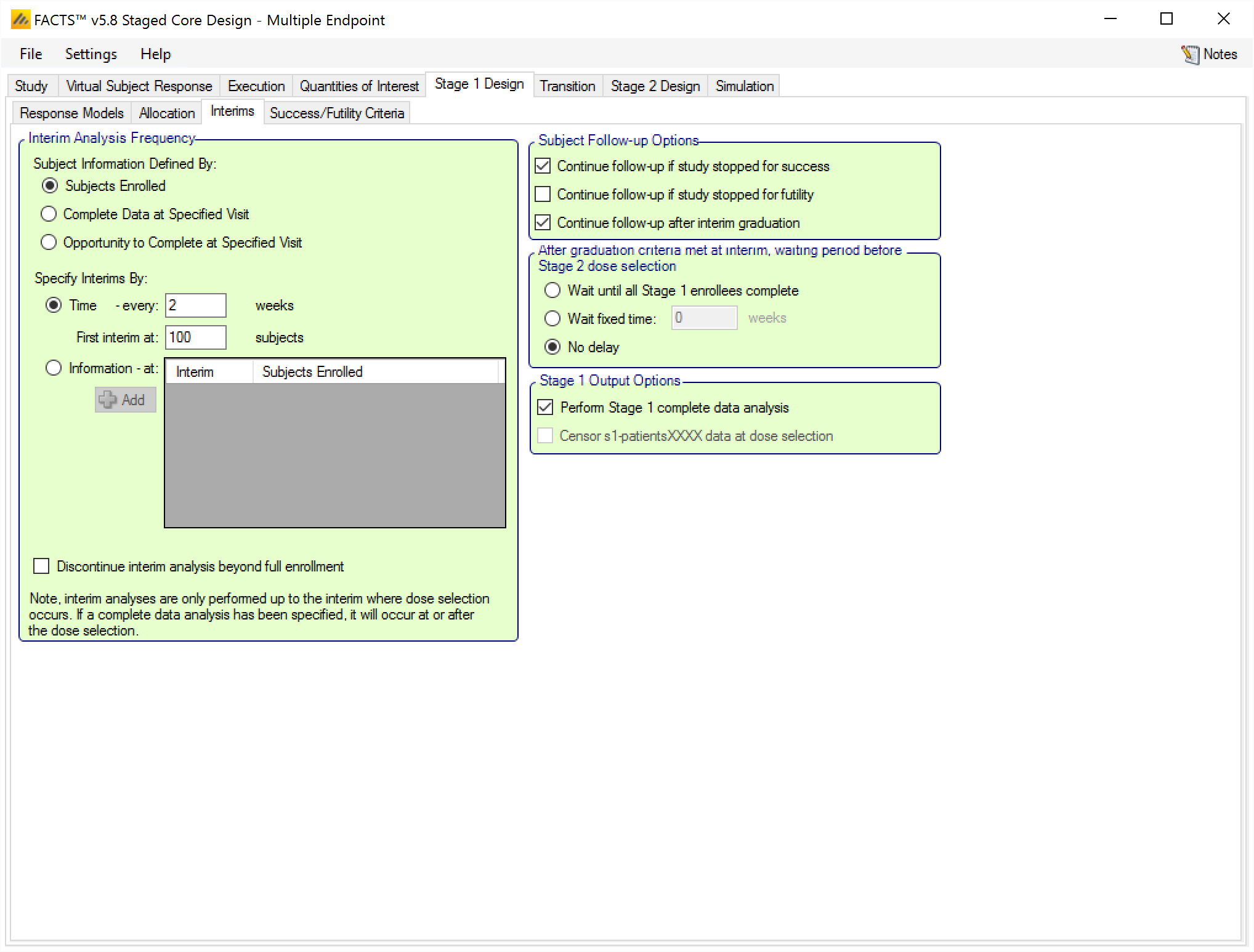The height and width of the screenshot is (952, 1254).
Task: Click the Notes notepad icon
Action: point(1190,54)
